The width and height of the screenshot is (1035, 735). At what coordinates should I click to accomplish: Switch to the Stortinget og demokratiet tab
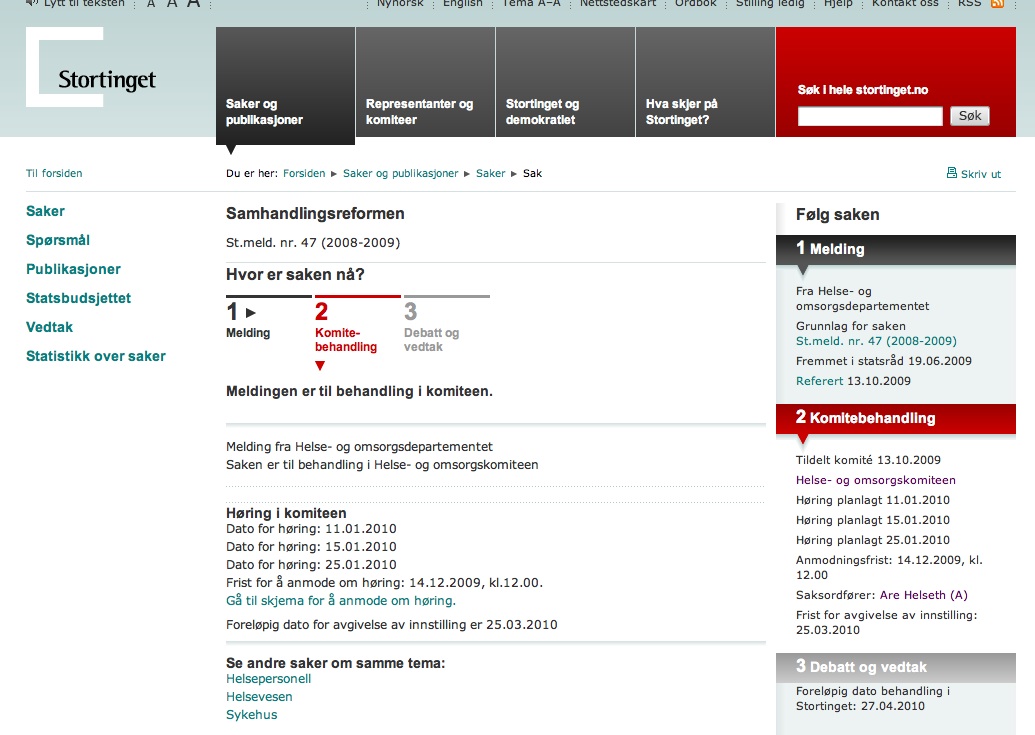(x=566, y=82)
